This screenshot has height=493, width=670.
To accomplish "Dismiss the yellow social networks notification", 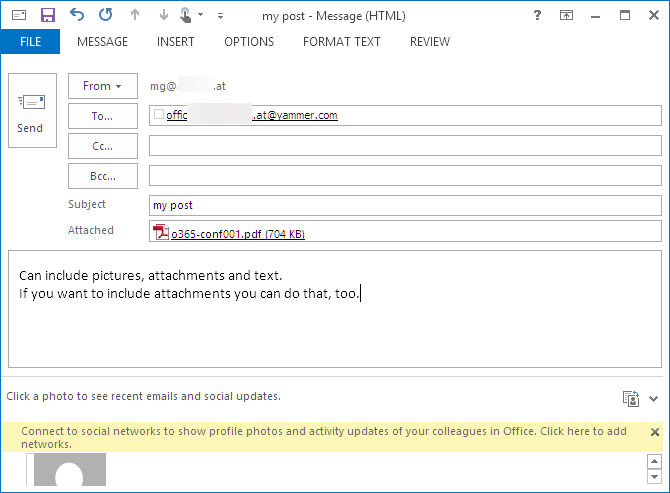I will [655, 432].
